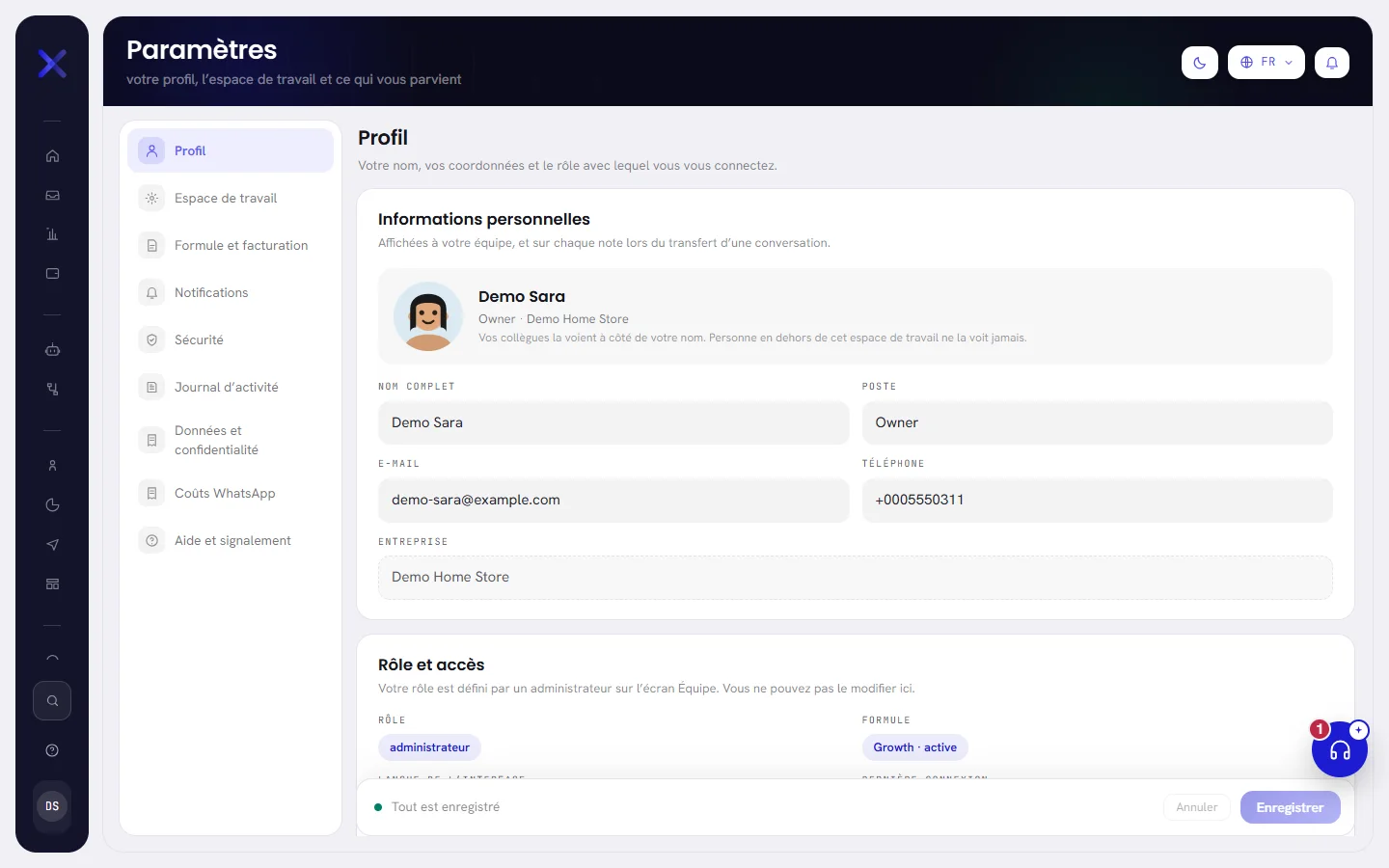Open Formule et facturation settings
1389x868 pixels.
pyautogui.click(x=231, y=246)
